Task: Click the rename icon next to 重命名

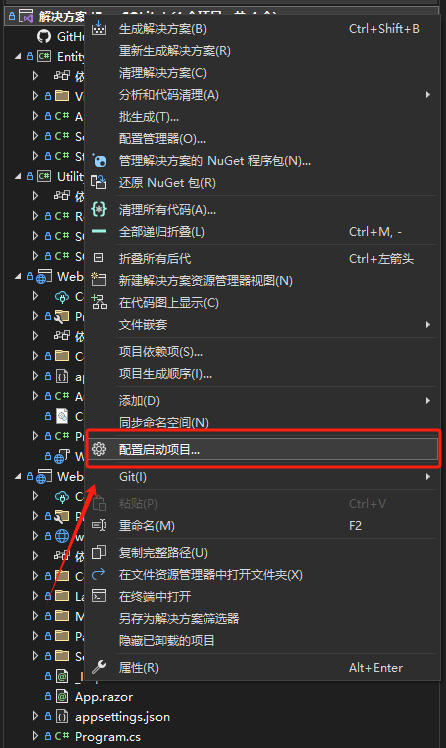Action: (x=99, y=525)
